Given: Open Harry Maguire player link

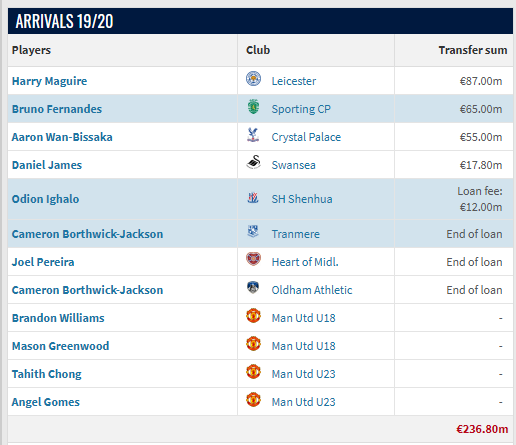Looking at the screenshot, I should tap(49, 81).
